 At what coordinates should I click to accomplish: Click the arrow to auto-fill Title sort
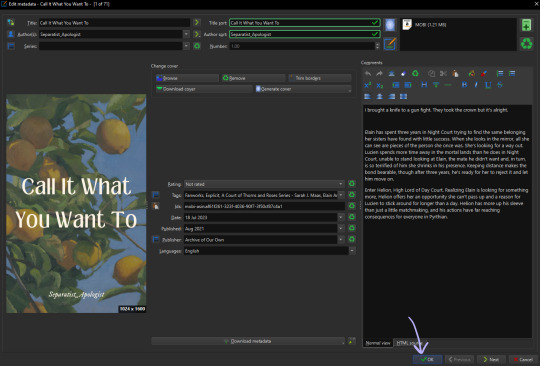click(x=197, y=23)
